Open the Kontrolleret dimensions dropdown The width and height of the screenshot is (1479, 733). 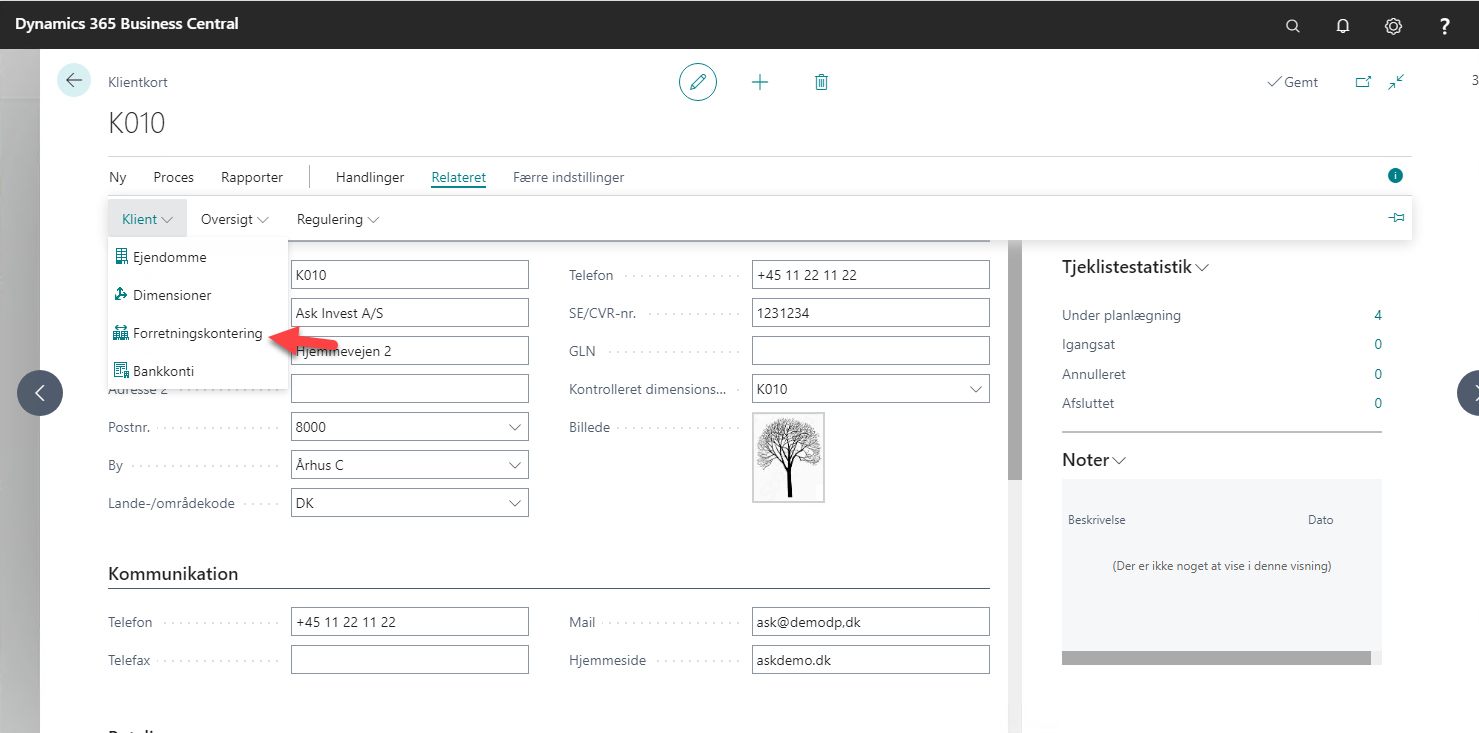tap(977, 389)
